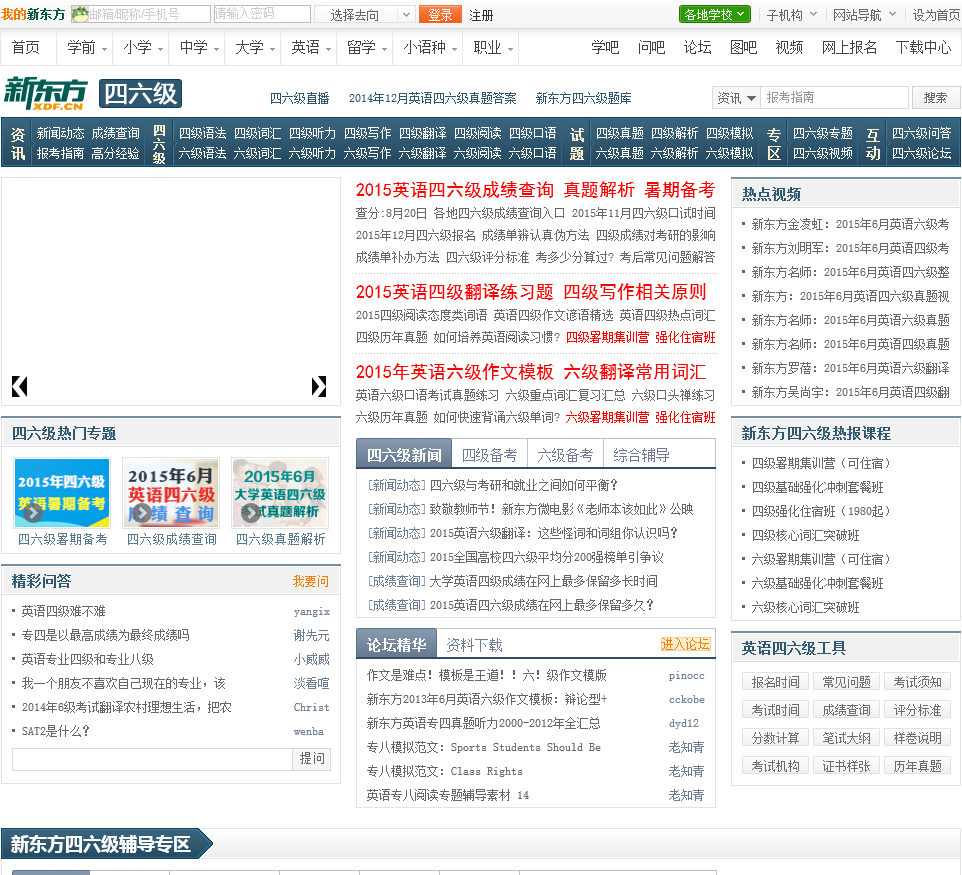The width and height of the screenshot is (962, 875).
Task: Focus the question input box above 提问
Action: (152, 759)
